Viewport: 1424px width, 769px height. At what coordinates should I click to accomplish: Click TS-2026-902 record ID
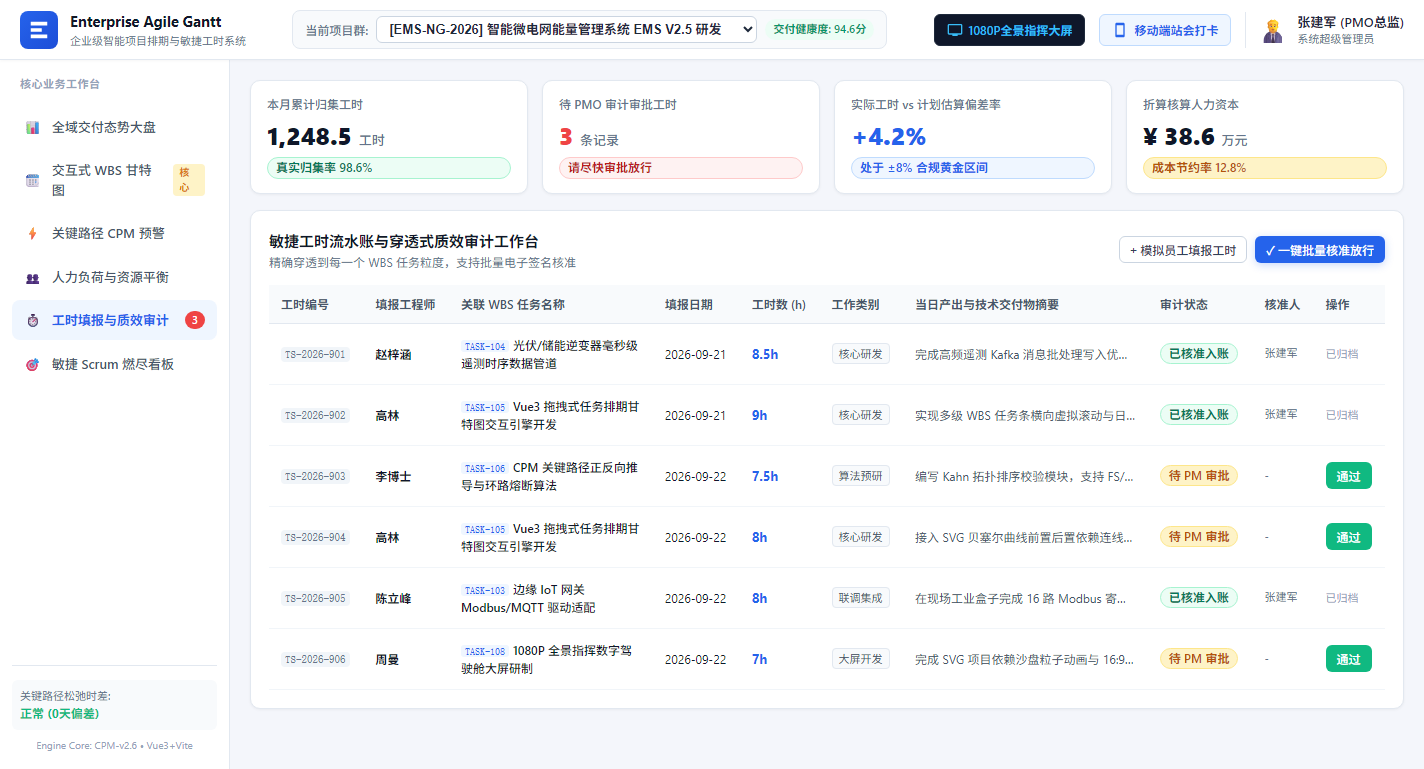(316, 415)
